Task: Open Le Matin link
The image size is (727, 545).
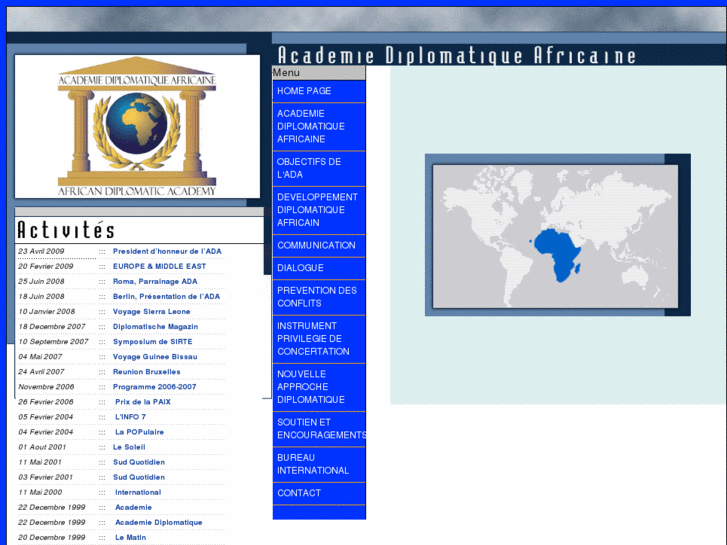Action: [x=131, y=538]
